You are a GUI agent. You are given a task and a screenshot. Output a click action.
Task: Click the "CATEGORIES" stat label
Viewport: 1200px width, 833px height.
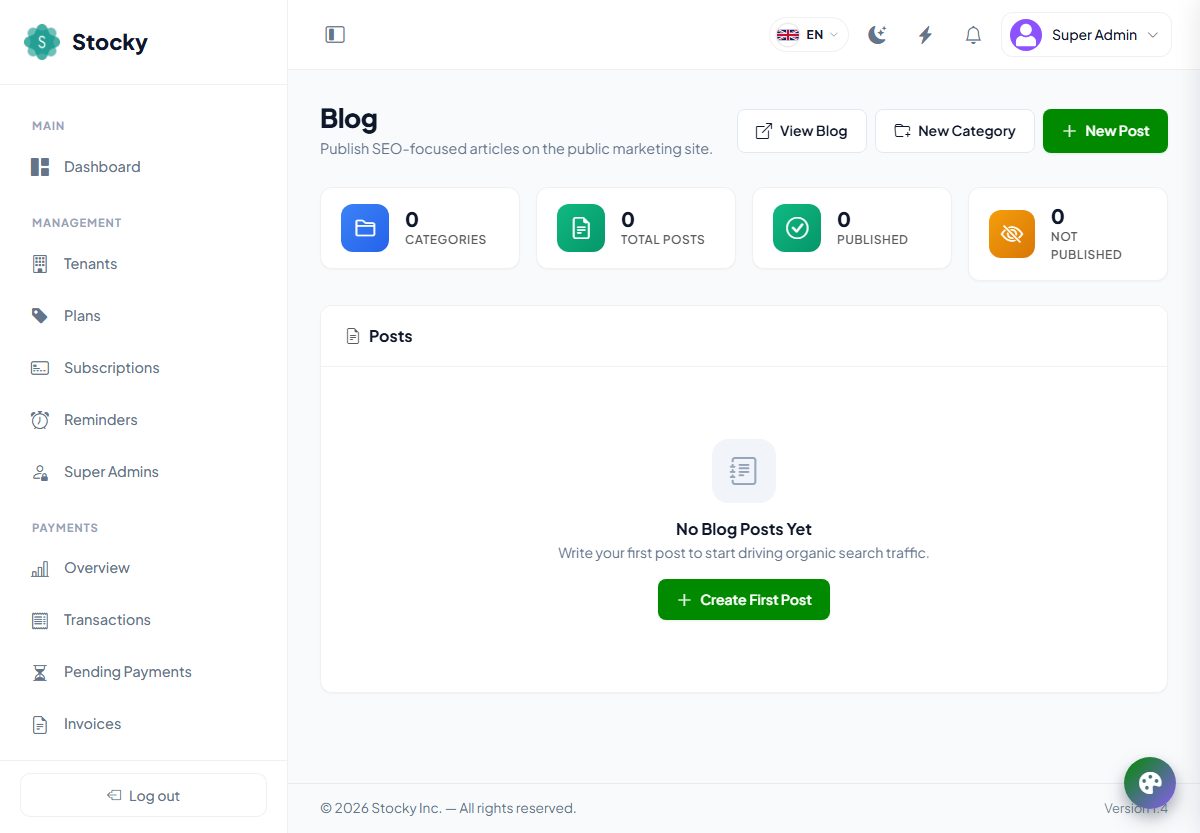pyautogui.click(x=445, y=240)
